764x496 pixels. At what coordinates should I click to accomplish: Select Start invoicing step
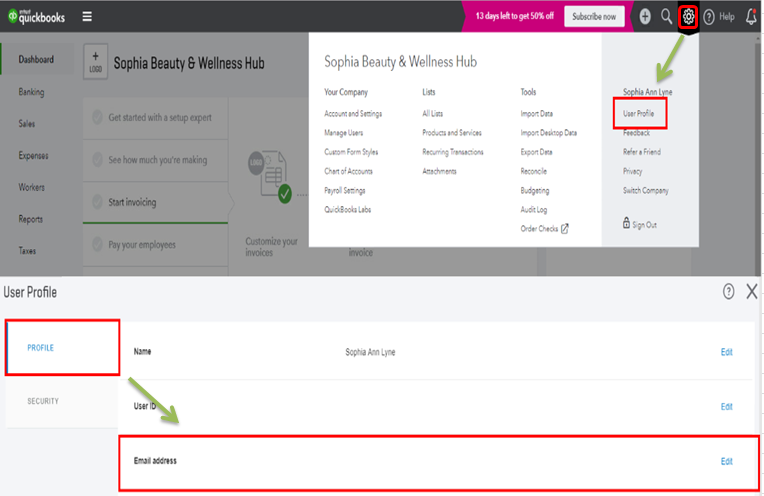[x=155, y=202]
